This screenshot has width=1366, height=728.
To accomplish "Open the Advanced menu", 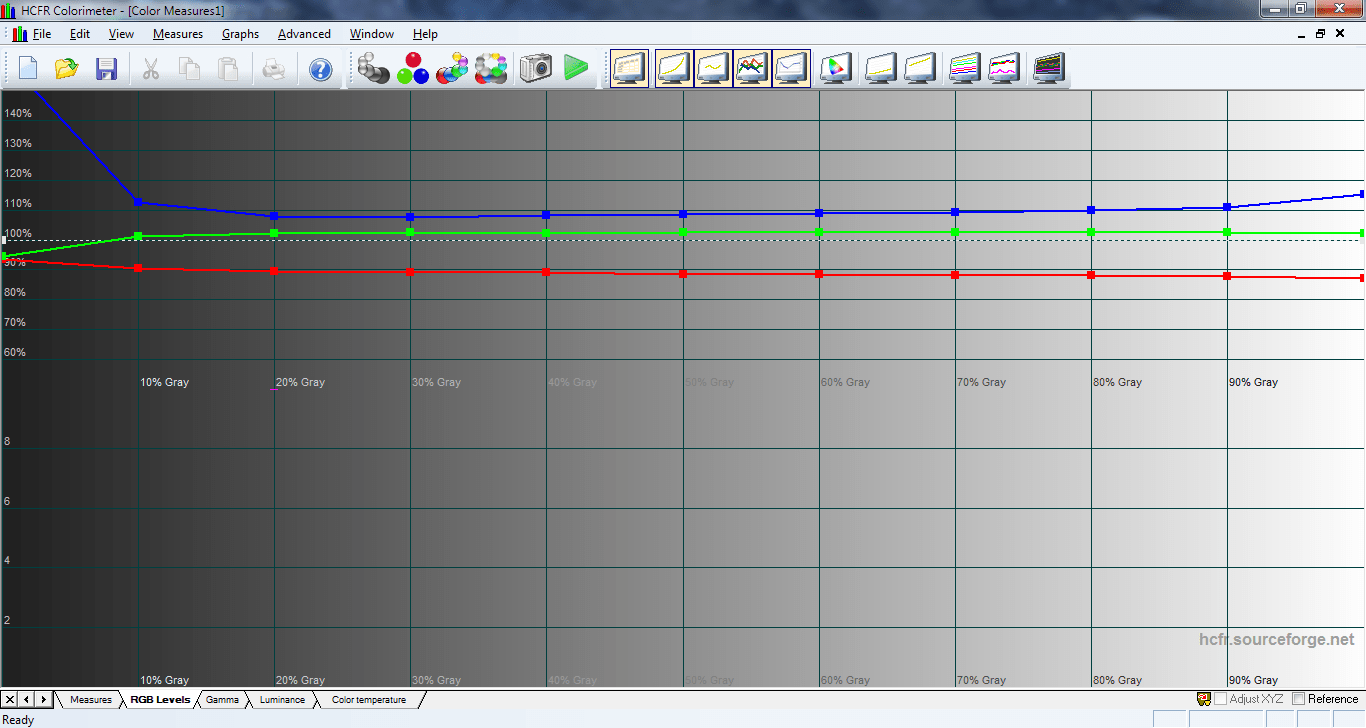I will tap(304, 34).
